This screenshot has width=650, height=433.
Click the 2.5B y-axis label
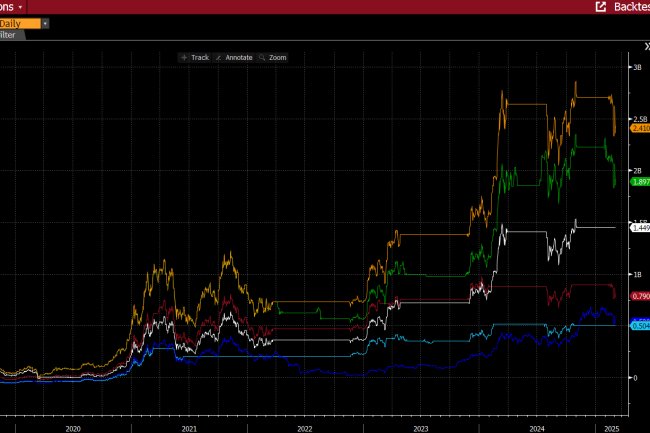[x=640, y=119]
